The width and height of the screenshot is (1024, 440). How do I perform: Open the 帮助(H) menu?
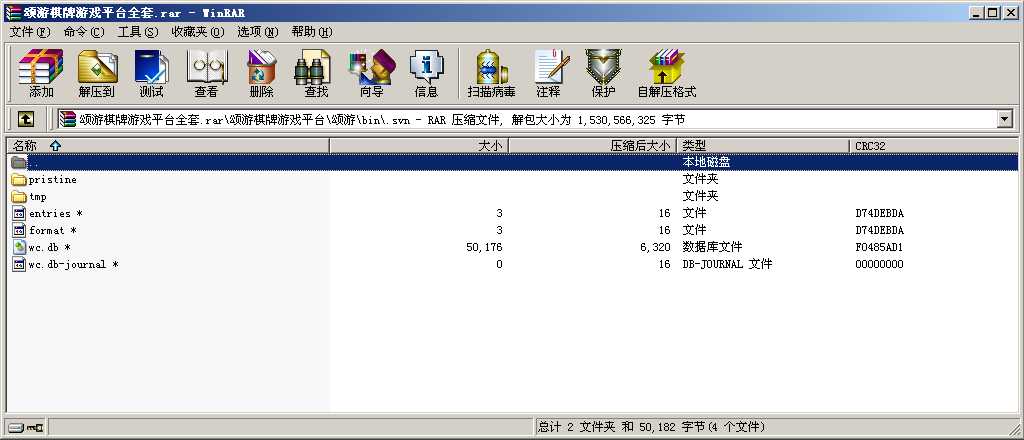[x=312, y=31]
